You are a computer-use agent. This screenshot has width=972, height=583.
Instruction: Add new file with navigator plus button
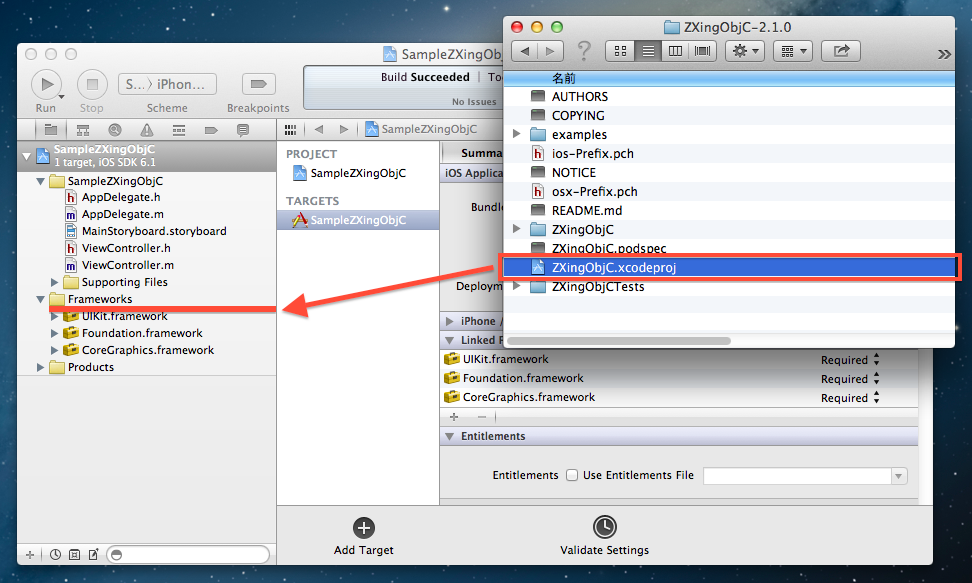[x=30, y=554]
